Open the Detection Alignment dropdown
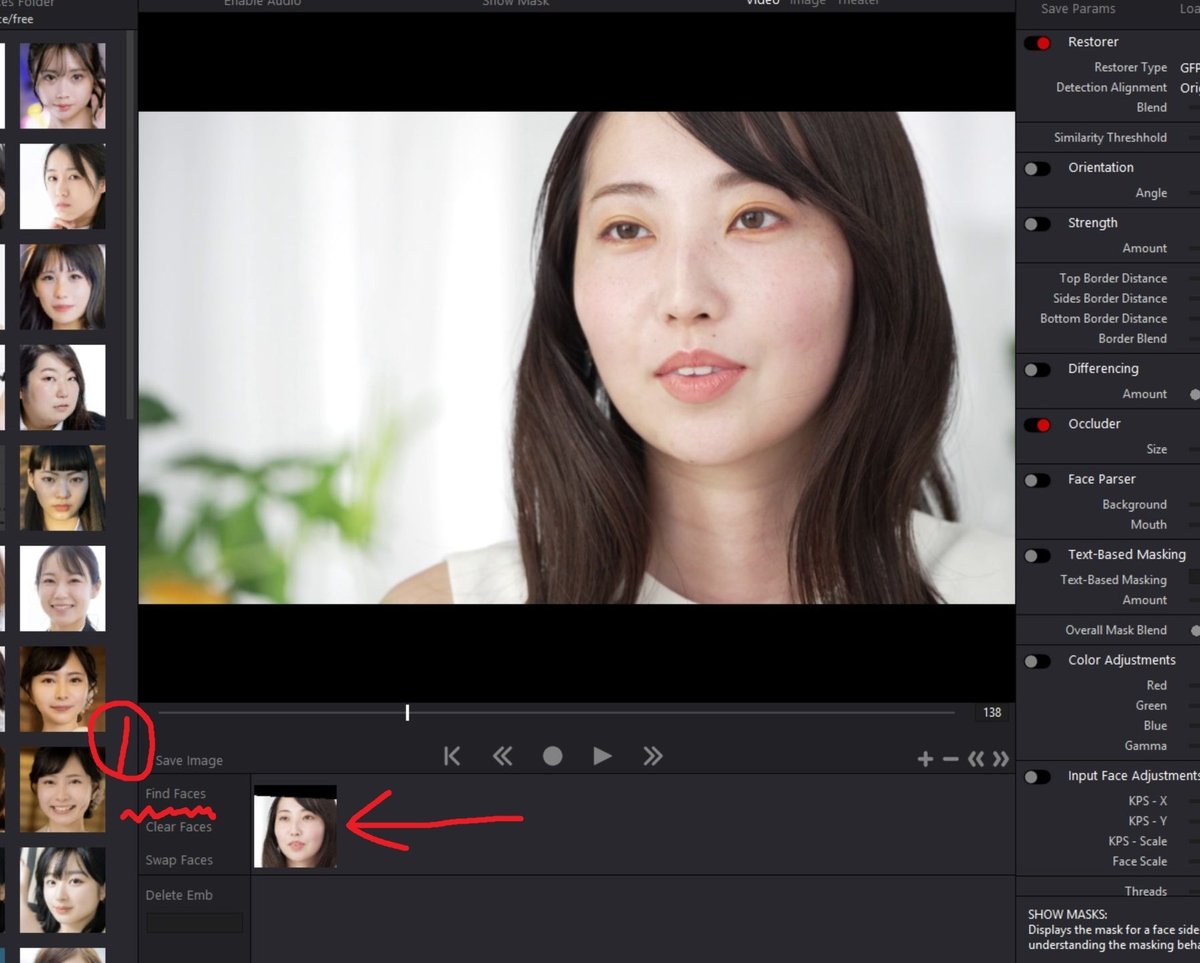 tap(1189, 88)
